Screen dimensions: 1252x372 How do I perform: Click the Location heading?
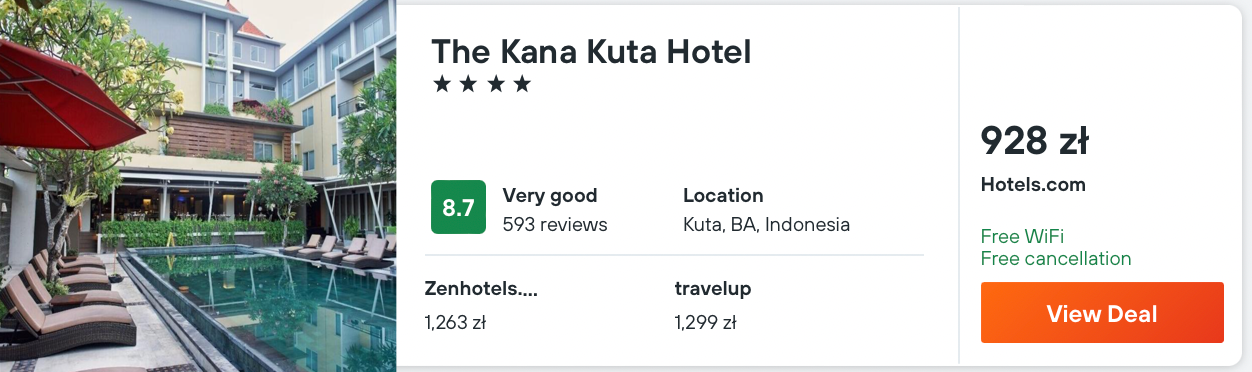[723, 195]
